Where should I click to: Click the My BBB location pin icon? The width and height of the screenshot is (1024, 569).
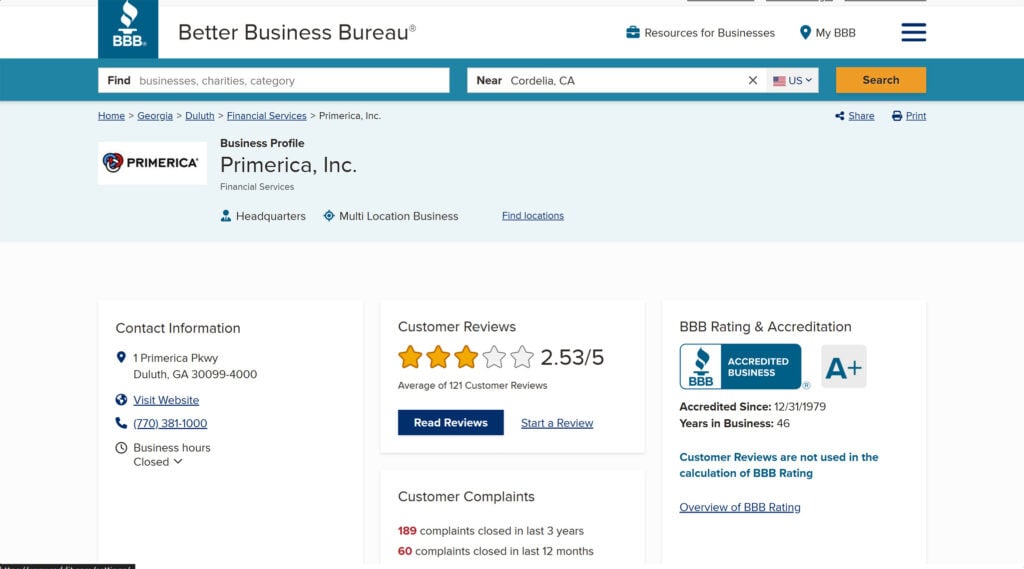[x=805, y=32]
